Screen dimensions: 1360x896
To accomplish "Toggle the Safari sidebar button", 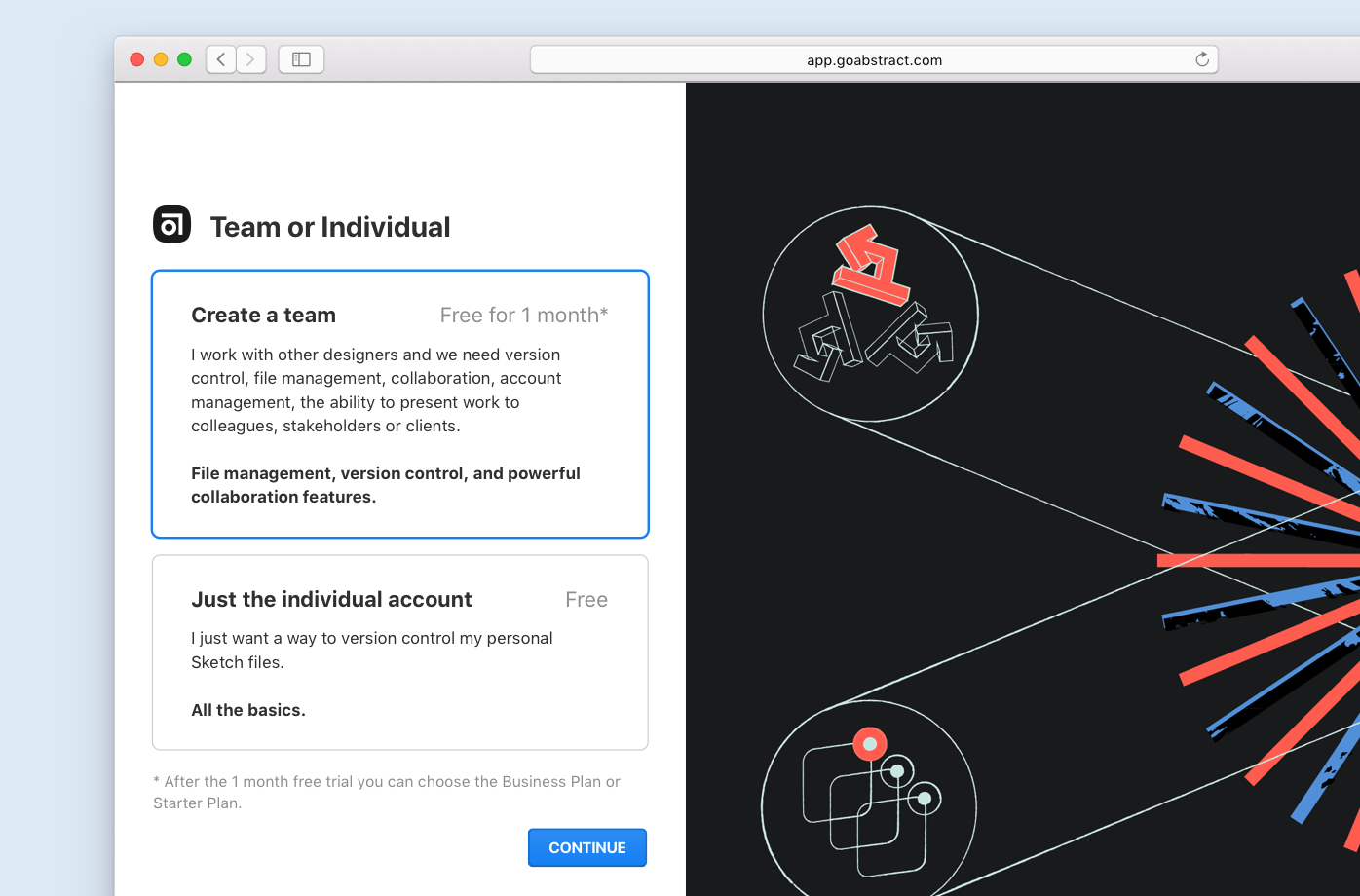I will 301,59.
